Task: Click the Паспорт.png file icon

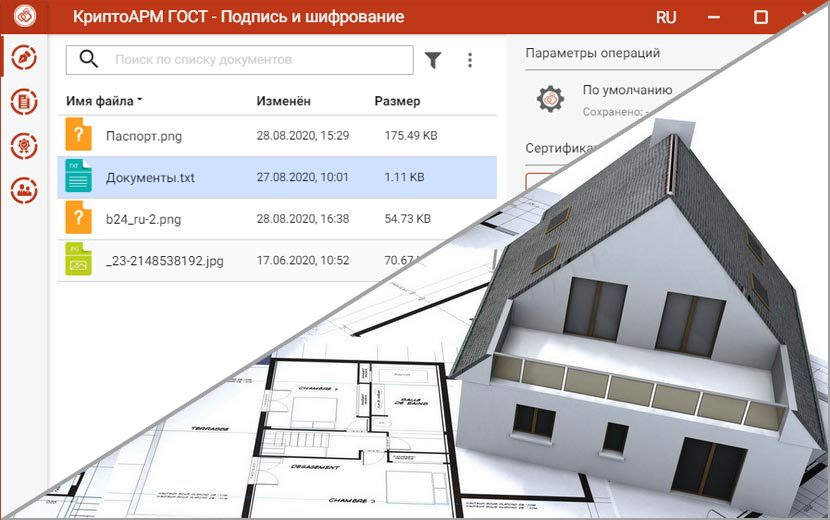Action: pyautogui.click(x=78, y=135)
